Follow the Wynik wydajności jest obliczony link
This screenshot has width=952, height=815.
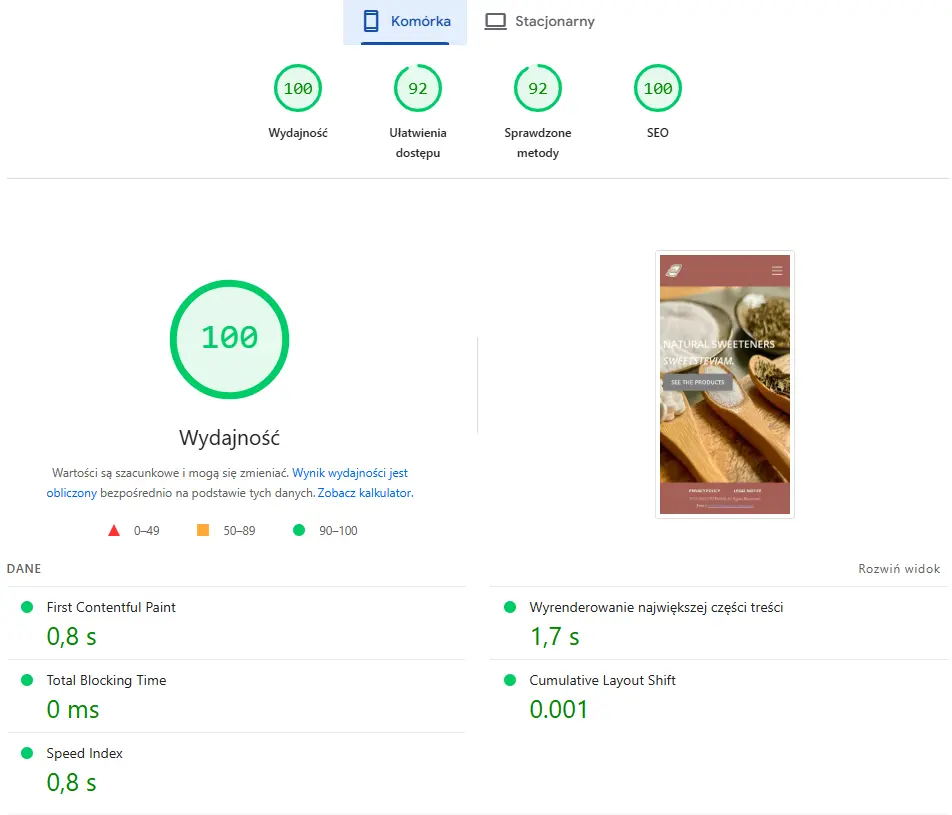coord(350,473)
